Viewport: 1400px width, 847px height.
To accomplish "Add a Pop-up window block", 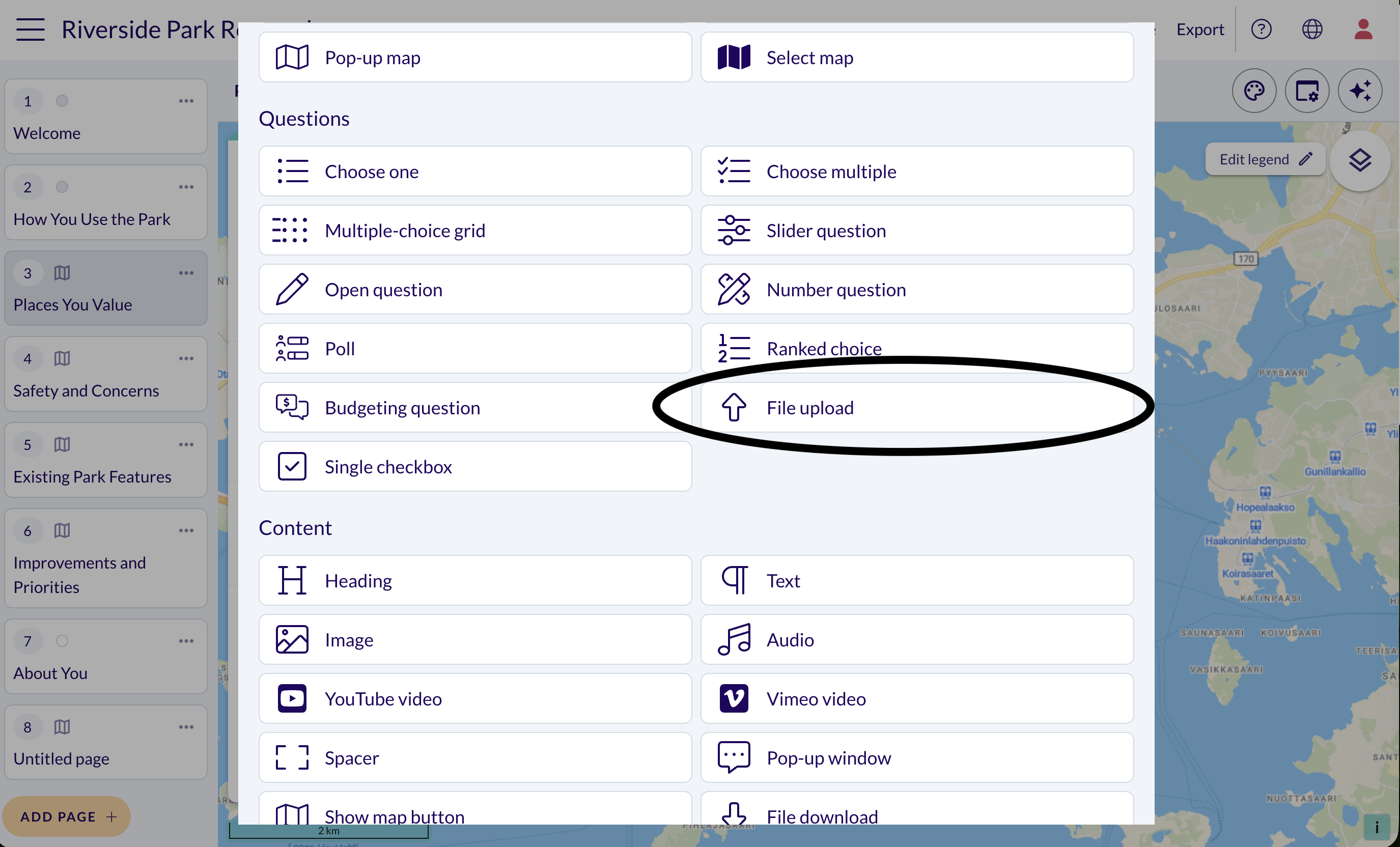I will point(916,758).
